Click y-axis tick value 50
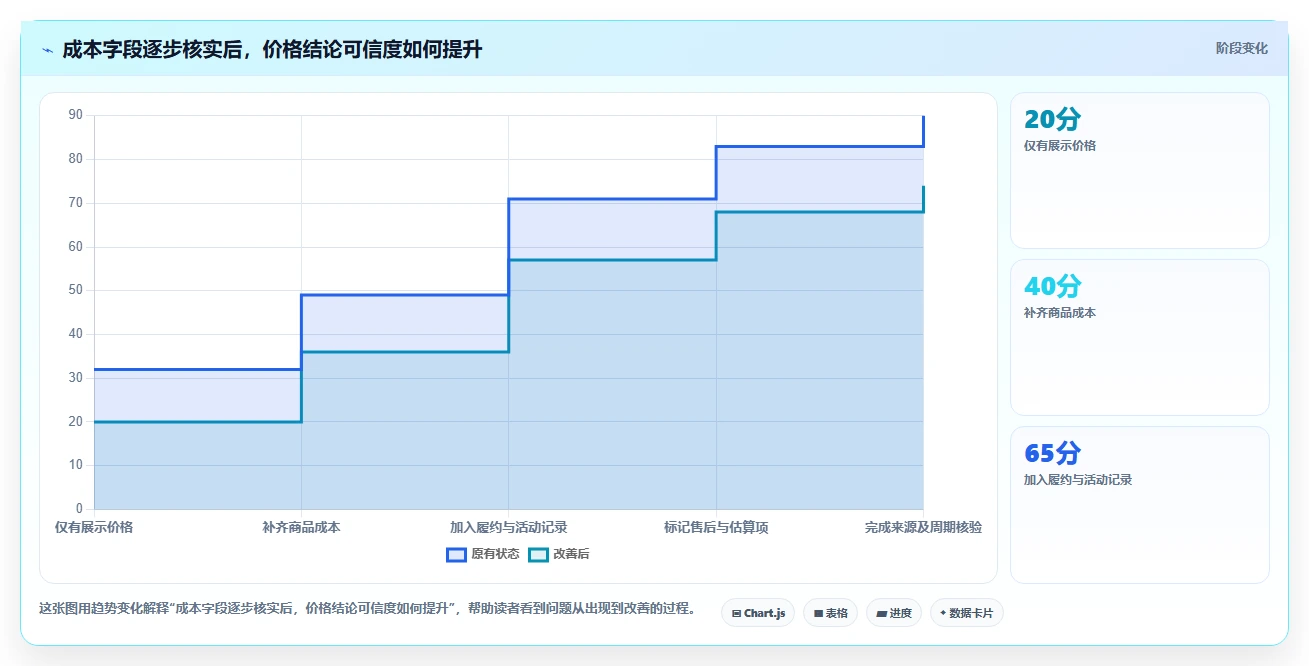This screenshot has width=1309, height=666. pyautogui.click(x=76, y=290)
